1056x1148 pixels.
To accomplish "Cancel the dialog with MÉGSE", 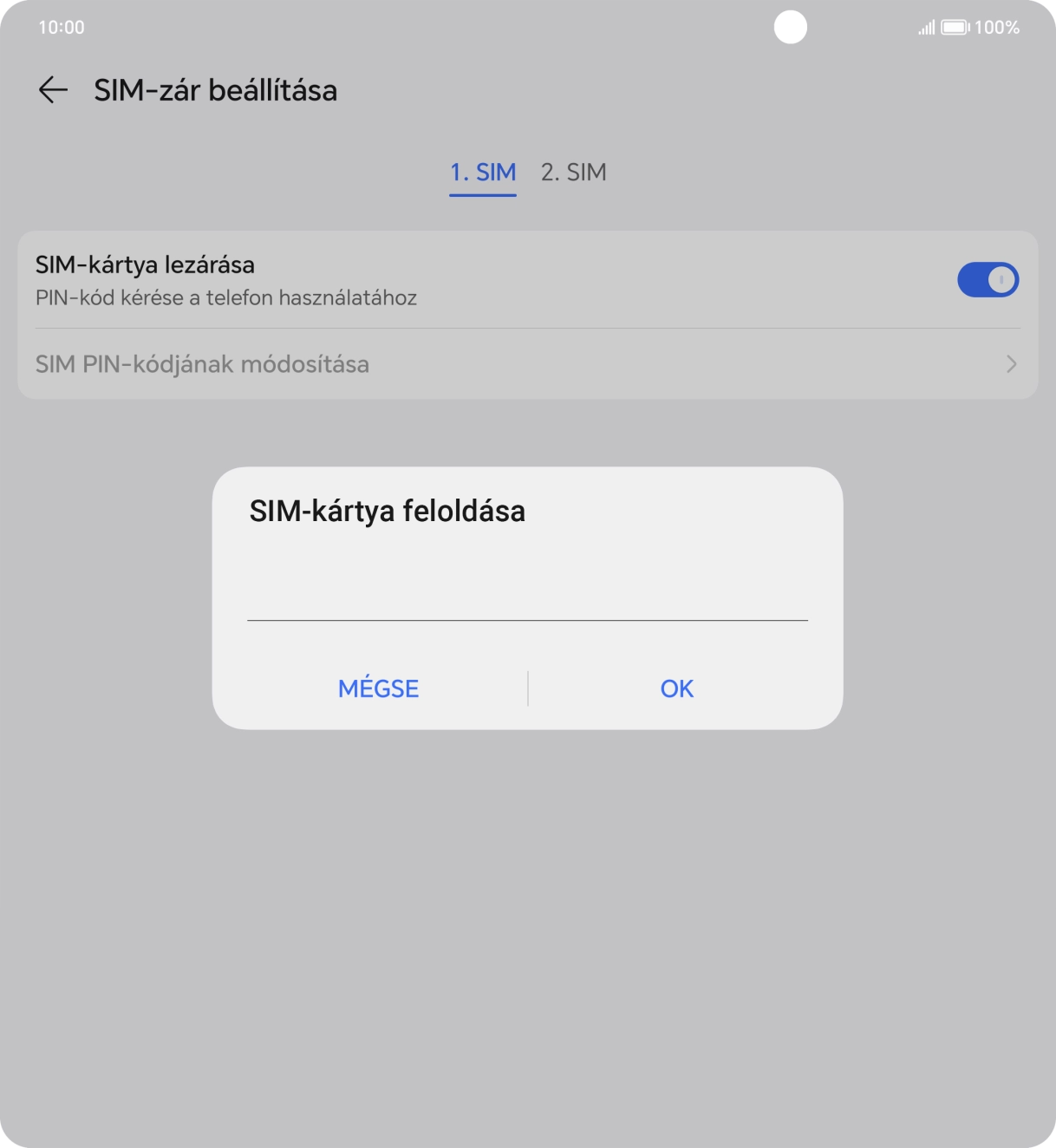I will point(379,688).
